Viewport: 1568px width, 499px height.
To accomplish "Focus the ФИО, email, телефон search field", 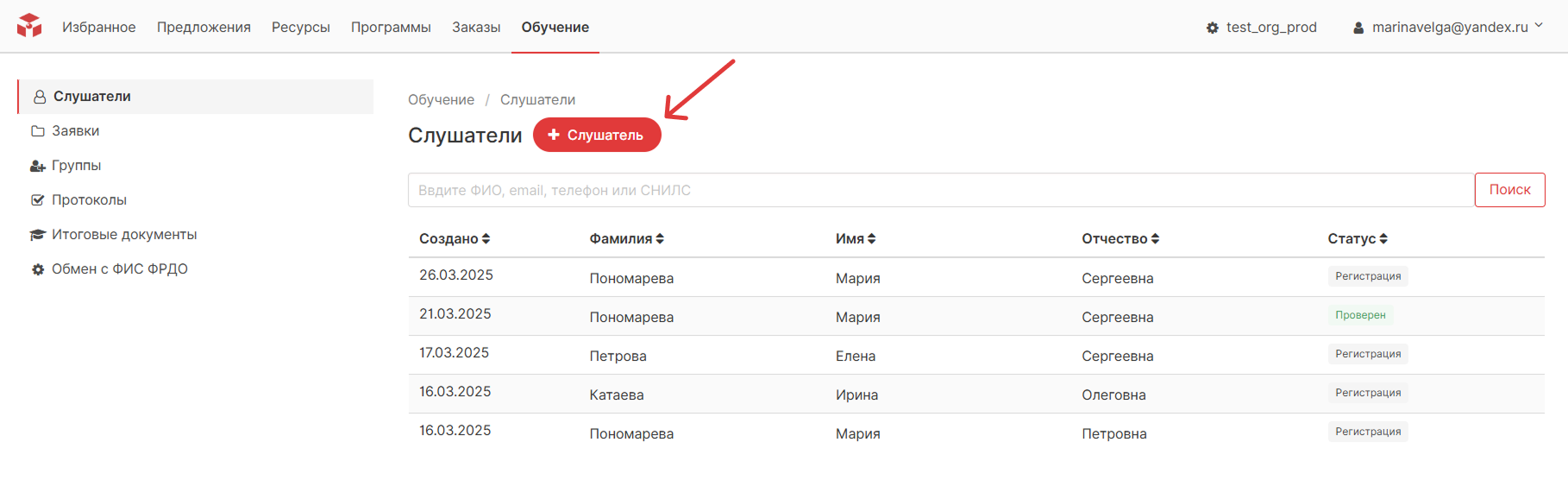I will [941, 190].
